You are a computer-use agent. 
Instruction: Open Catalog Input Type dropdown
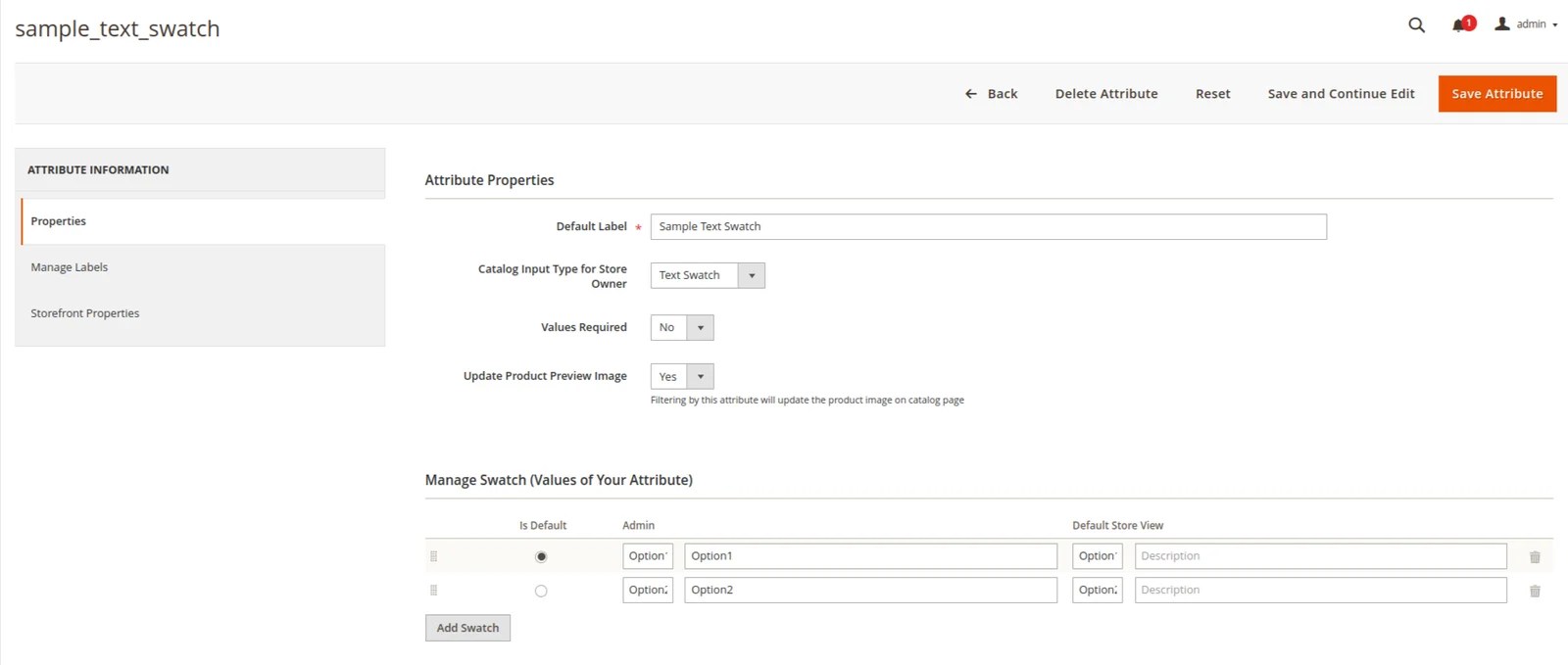(x=708, y=275)
